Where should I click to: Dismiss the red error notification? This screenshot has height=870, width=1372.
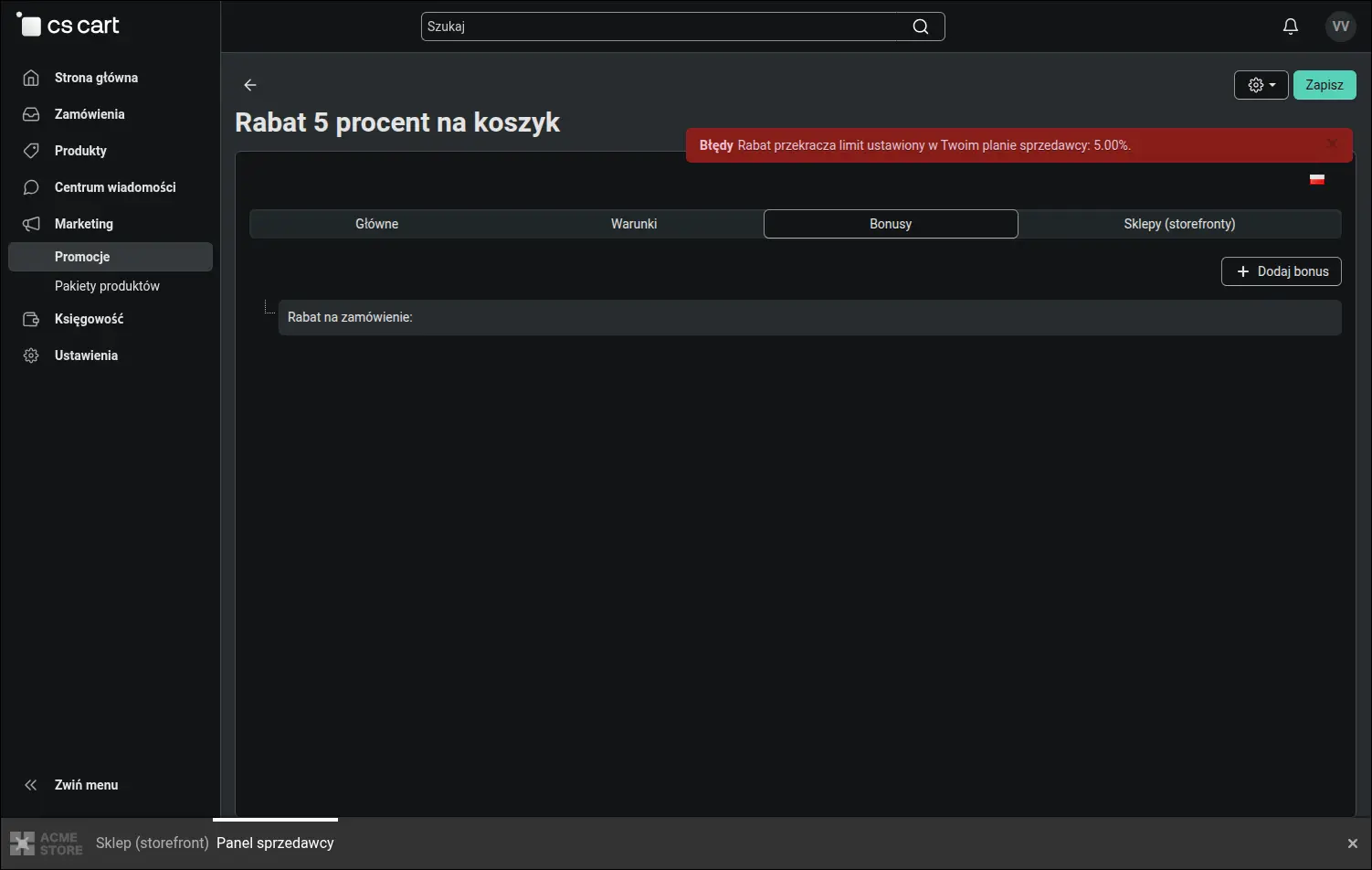coord(1332,143)
